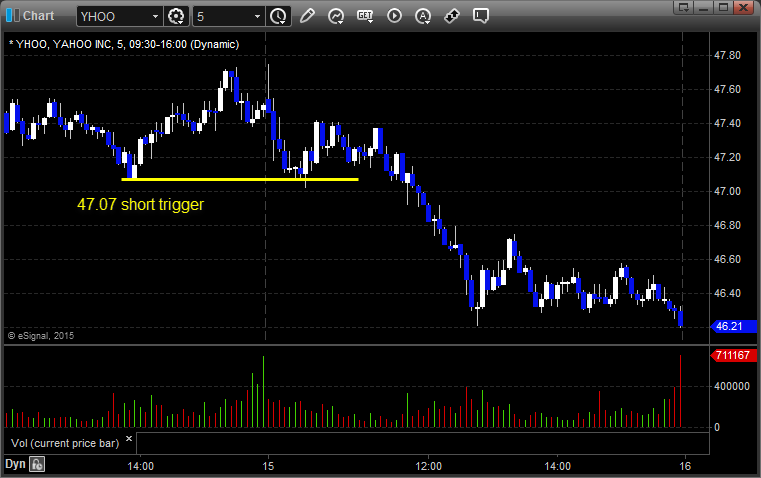Open the studies chart-line menu
Viewport: 761px width, 478px height.
[335, 16]
